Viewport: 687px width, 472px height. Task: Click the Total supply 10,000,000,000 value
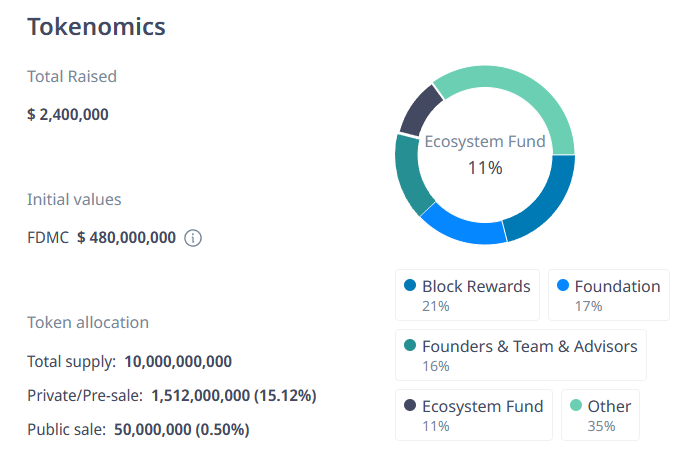pyautogui.click(x=177, y=361)
